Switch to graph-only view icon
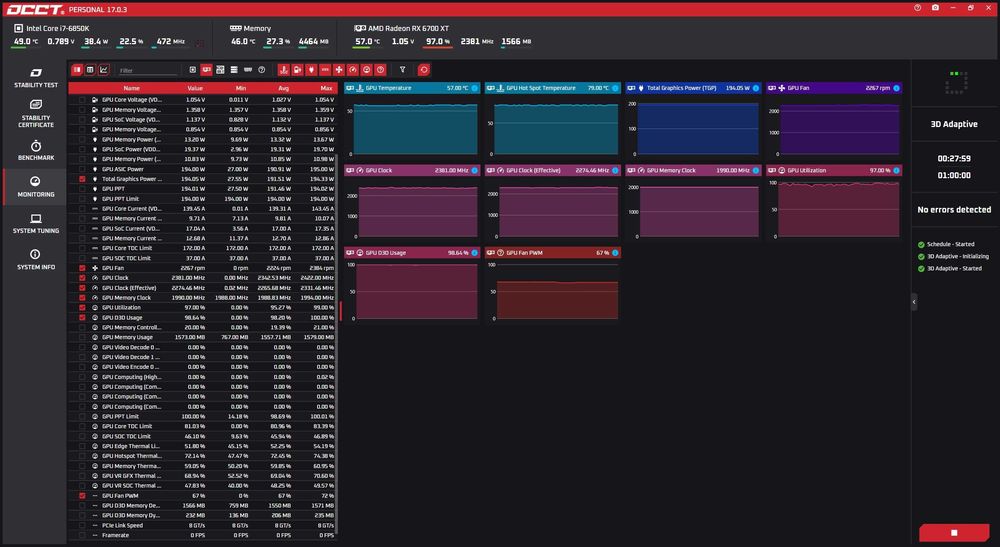1000x547 pixels. pyautogui.click(x=103, y=69)
